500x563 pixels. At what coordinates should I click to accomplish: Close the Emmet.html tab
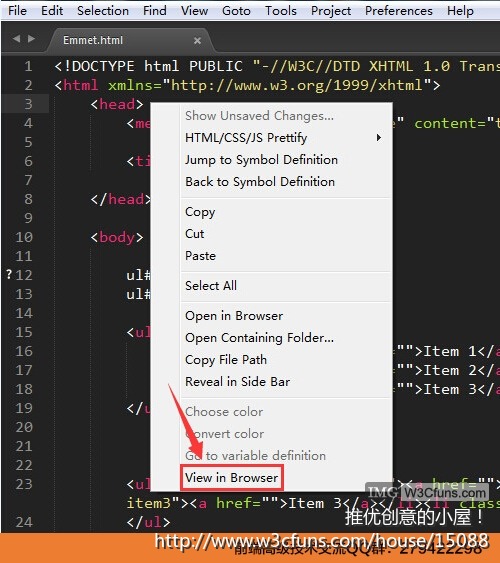click(197, 41)
